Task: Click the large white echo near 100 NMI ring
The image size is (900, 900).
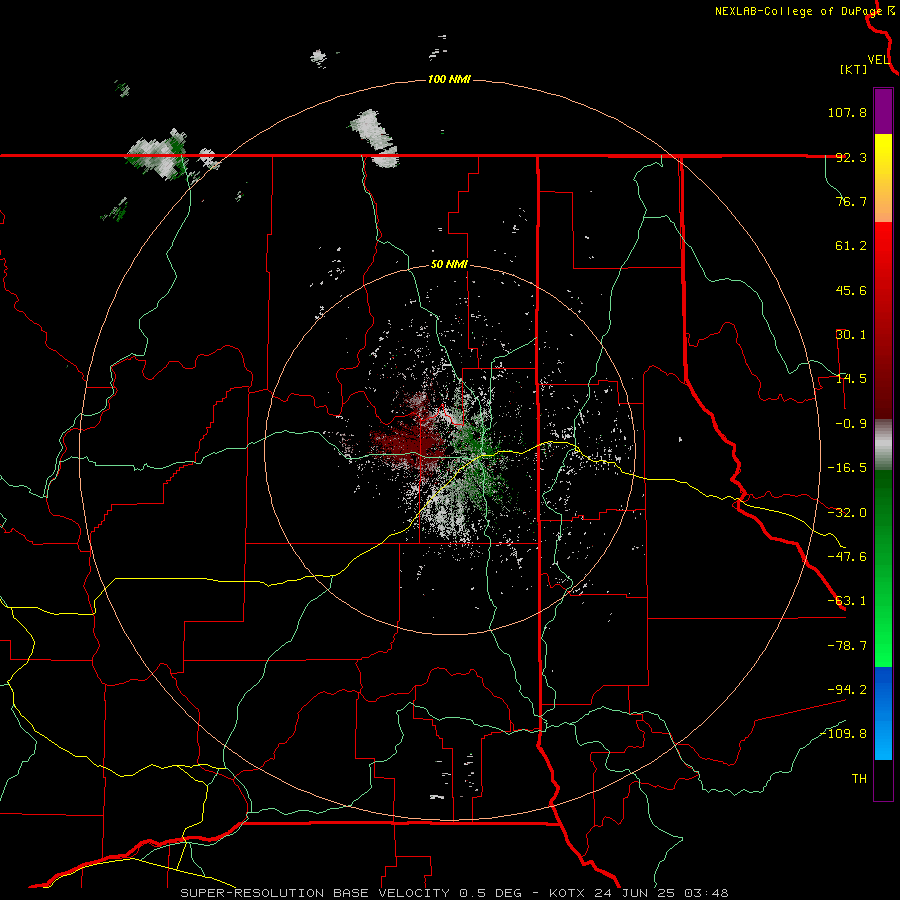Action: [374, 138]
